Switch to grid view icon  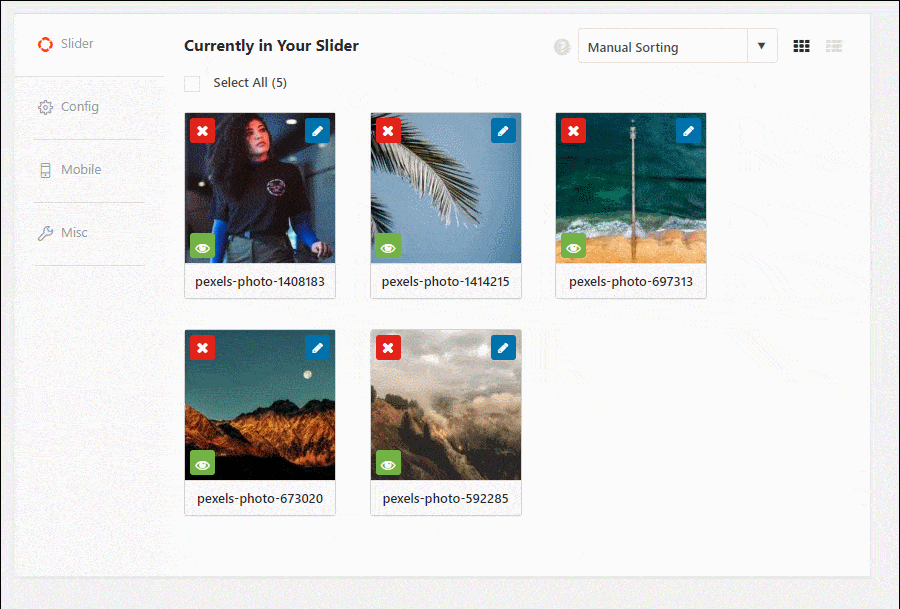tap(801, 46)
